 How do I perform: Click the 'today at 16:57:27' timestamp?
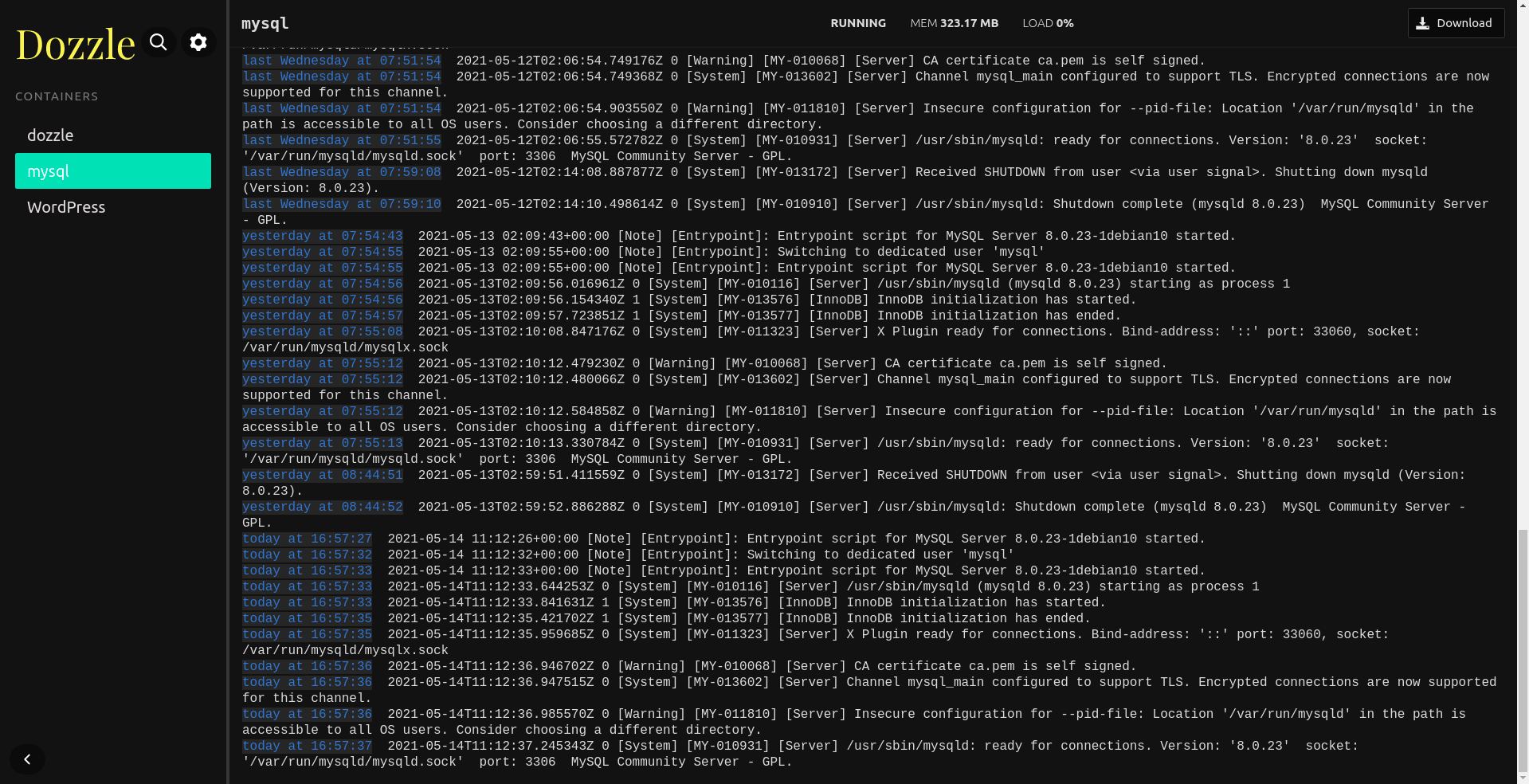[x=307, y=539]
